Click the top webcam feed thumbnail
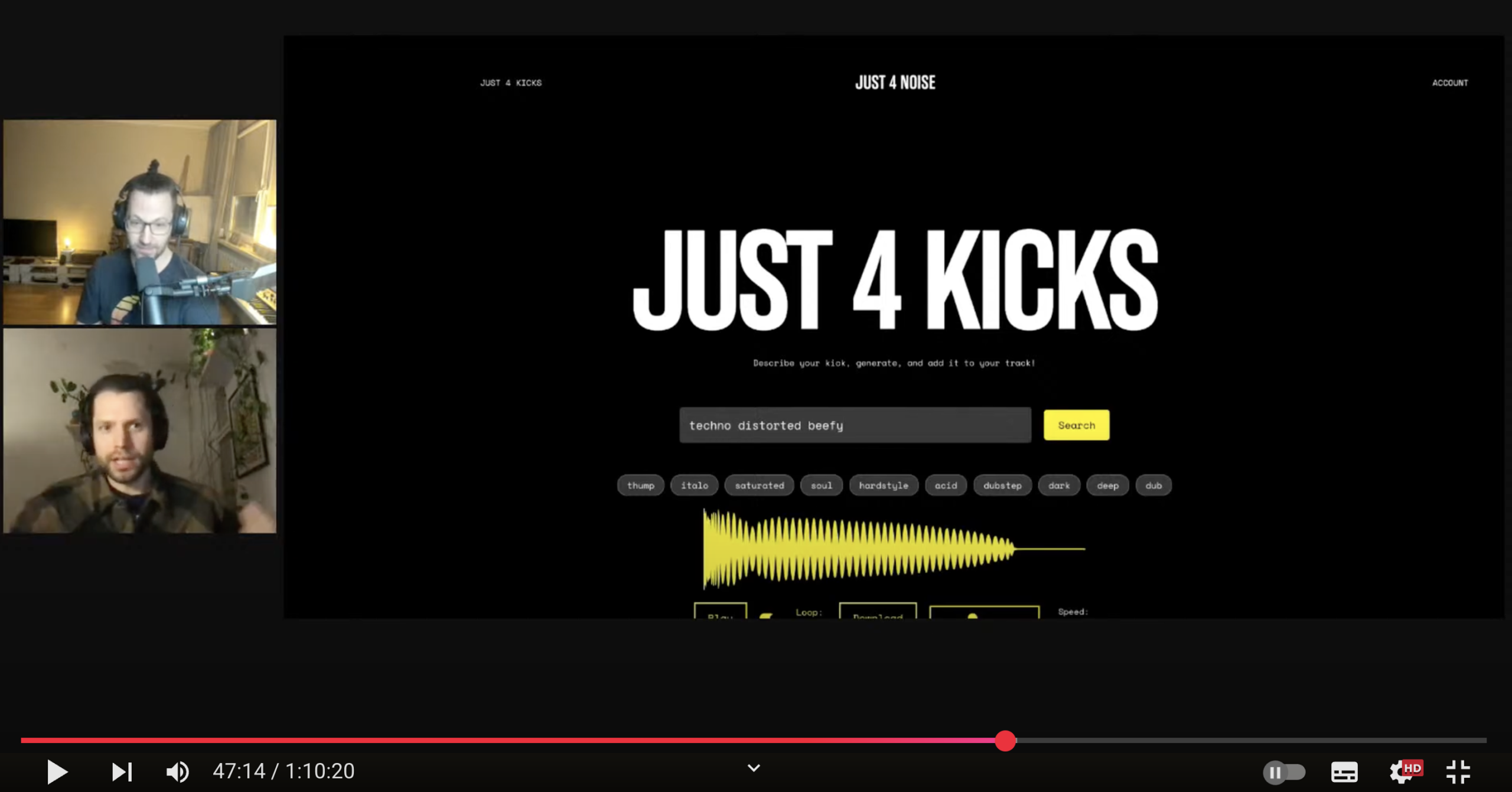The width and height of the screenshot is (1512, 792). pos(139,222)
